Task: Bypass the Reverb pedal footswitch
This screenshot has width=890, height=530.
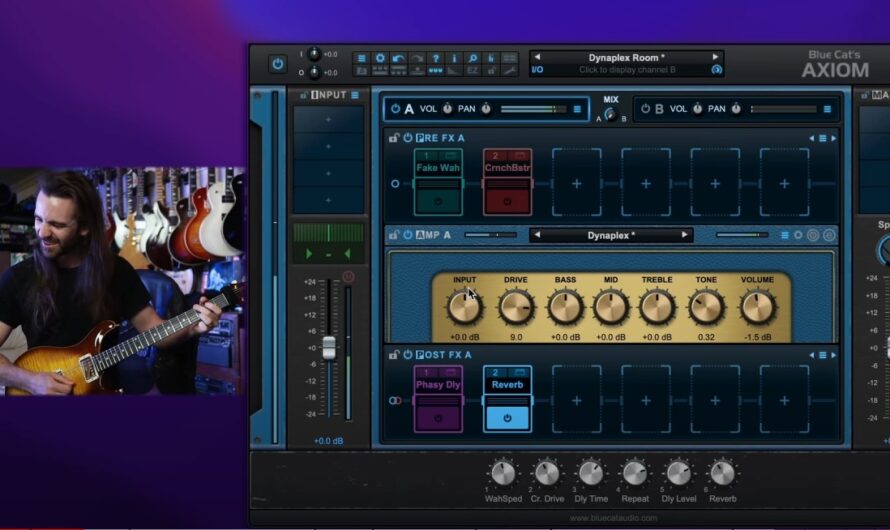Action: click(507, 419)
